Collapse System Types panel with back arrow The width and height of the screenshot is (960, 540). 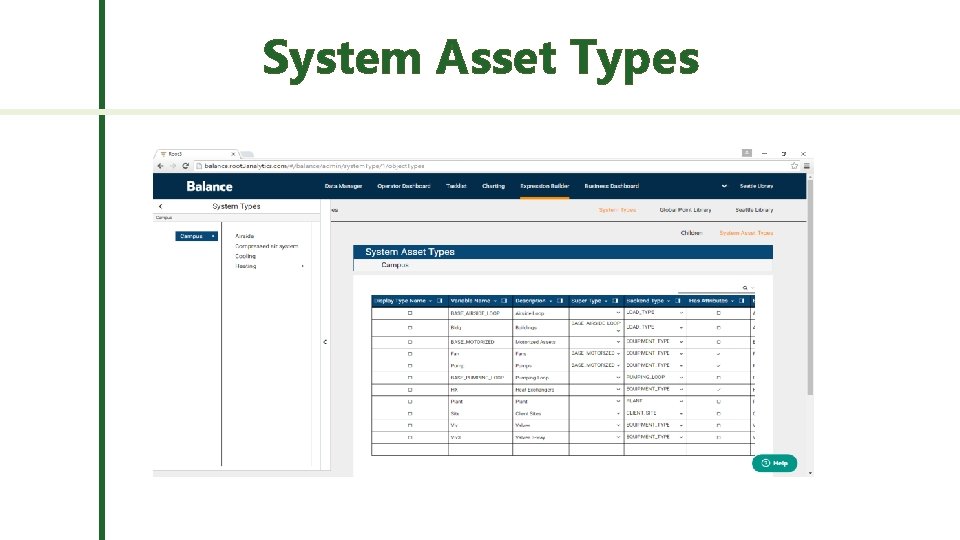point(160,206)
